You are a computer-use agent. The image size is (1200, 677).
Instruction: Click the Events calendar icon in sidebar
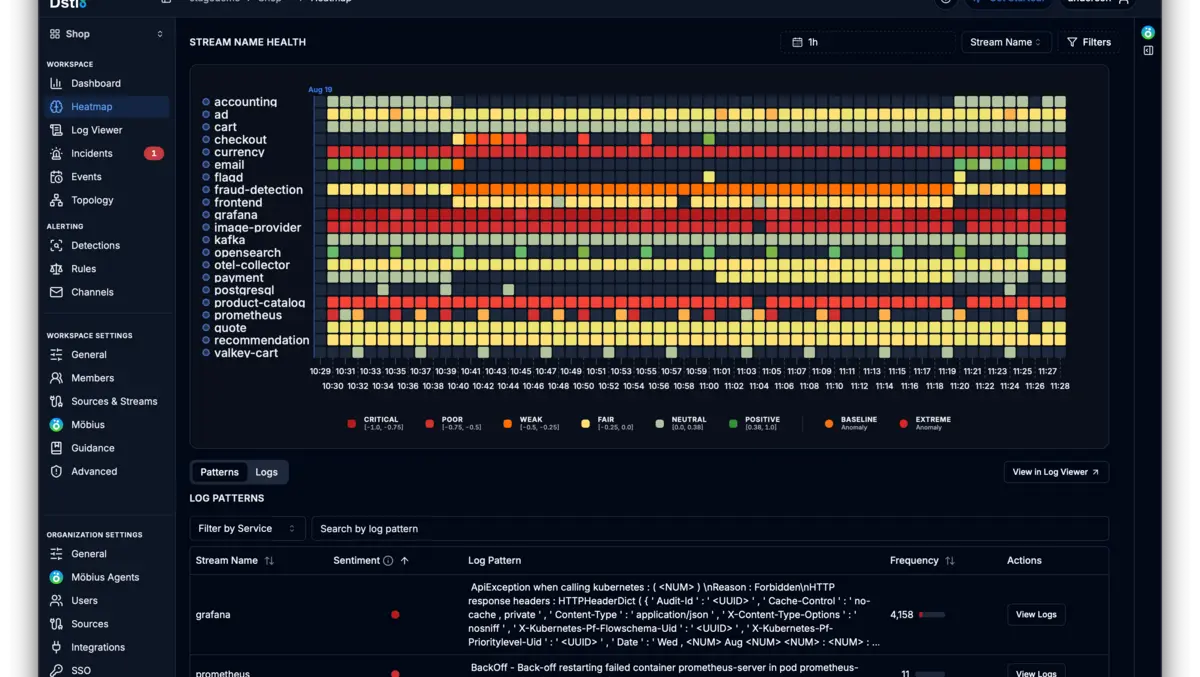click(x=56, y=176)
